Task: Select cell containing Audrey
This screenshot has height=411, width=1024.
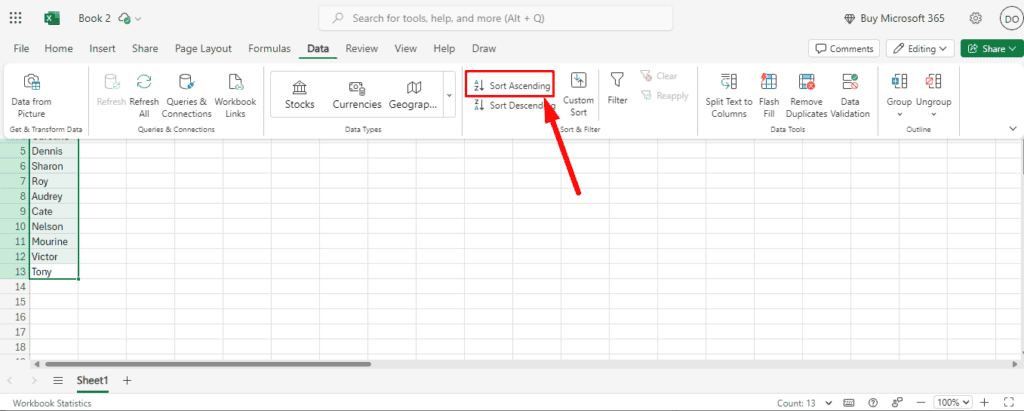Action: click(x=54, y=197)
